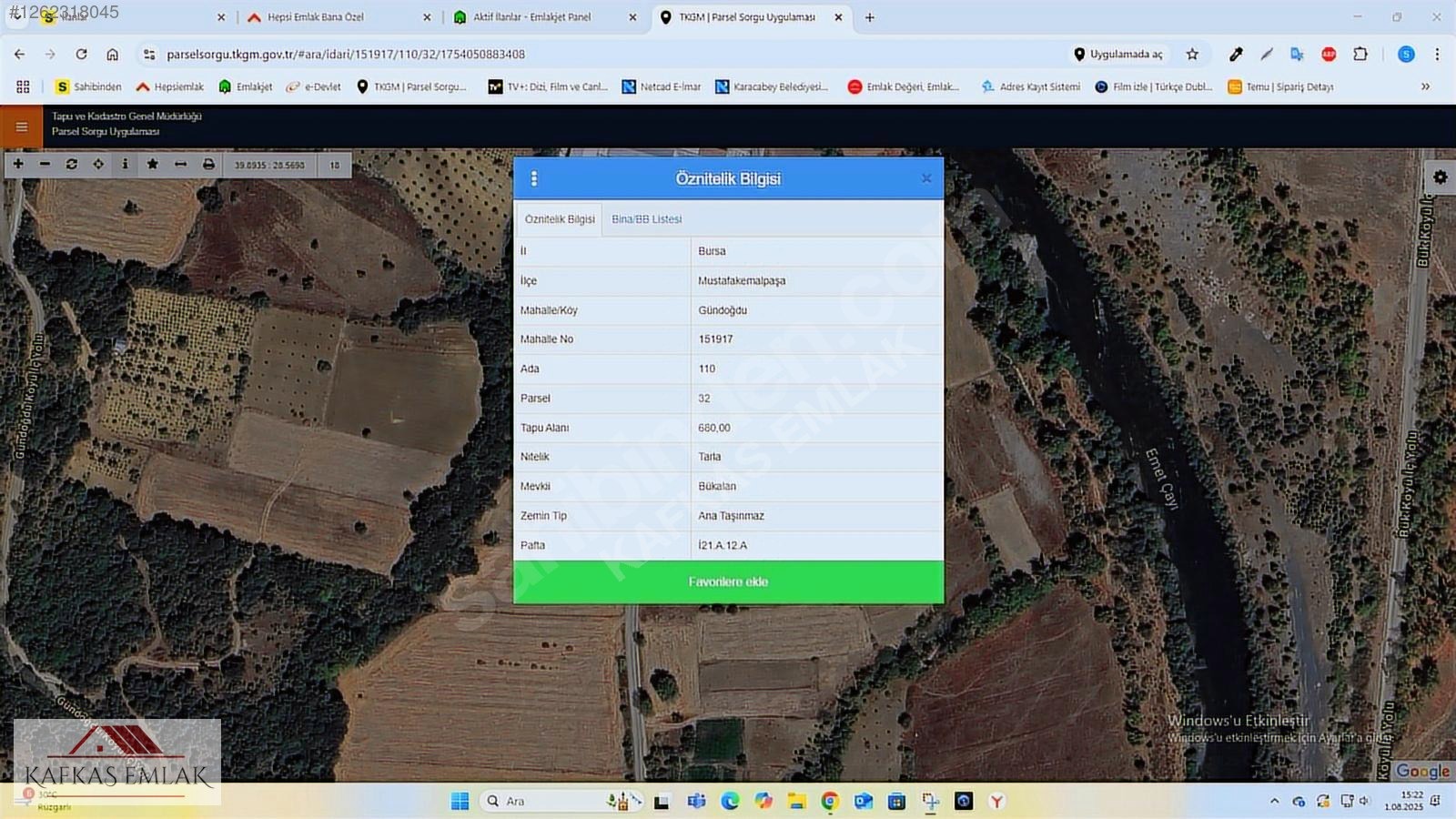Screen dimensions: 1456x819
Task: Reload the current page
Action: (81, 55)
